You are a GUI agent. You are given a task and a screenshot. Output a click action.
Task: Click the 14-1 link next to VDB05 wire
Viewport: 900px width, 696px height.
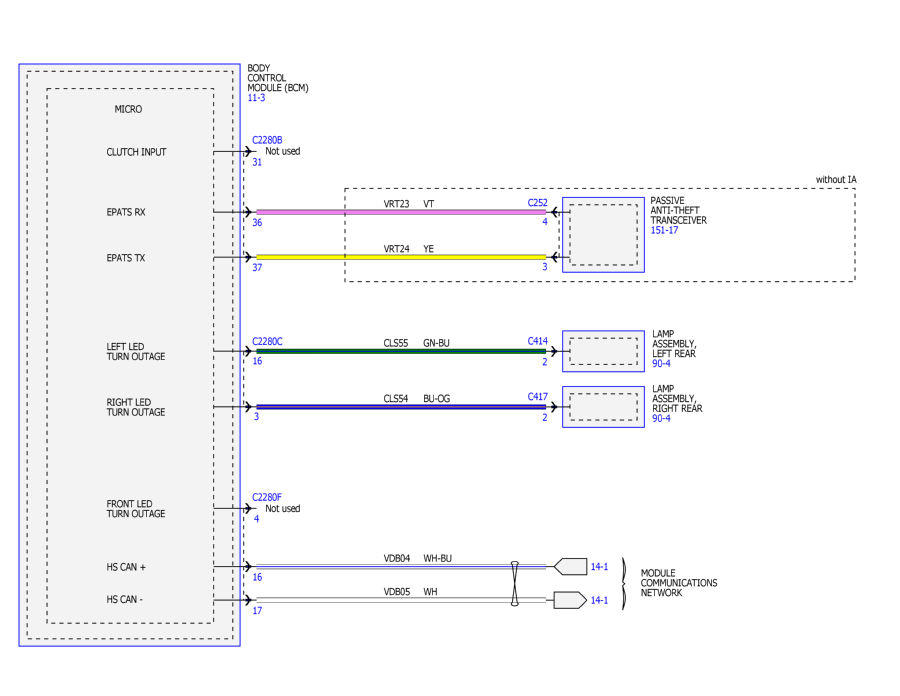pos(599,600)
